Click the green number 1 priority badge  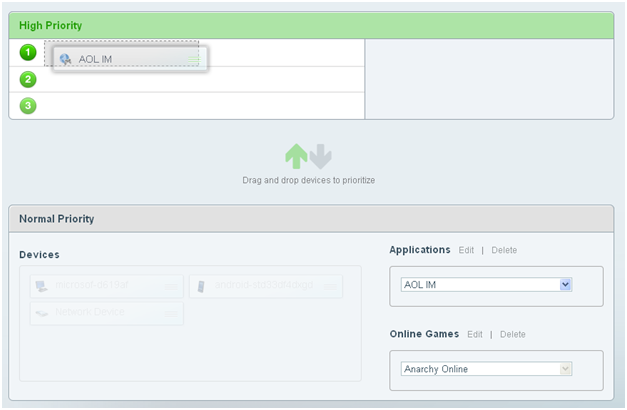[x=28, y=52]
